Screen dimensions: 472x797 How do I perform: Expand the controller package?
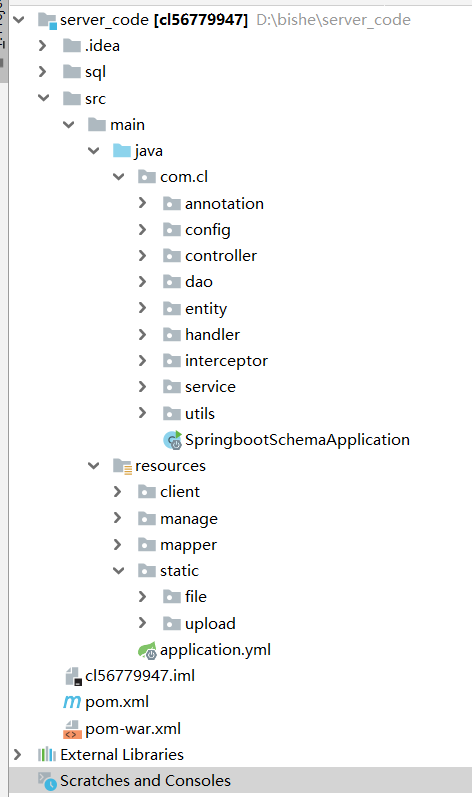tap(142, 255)
